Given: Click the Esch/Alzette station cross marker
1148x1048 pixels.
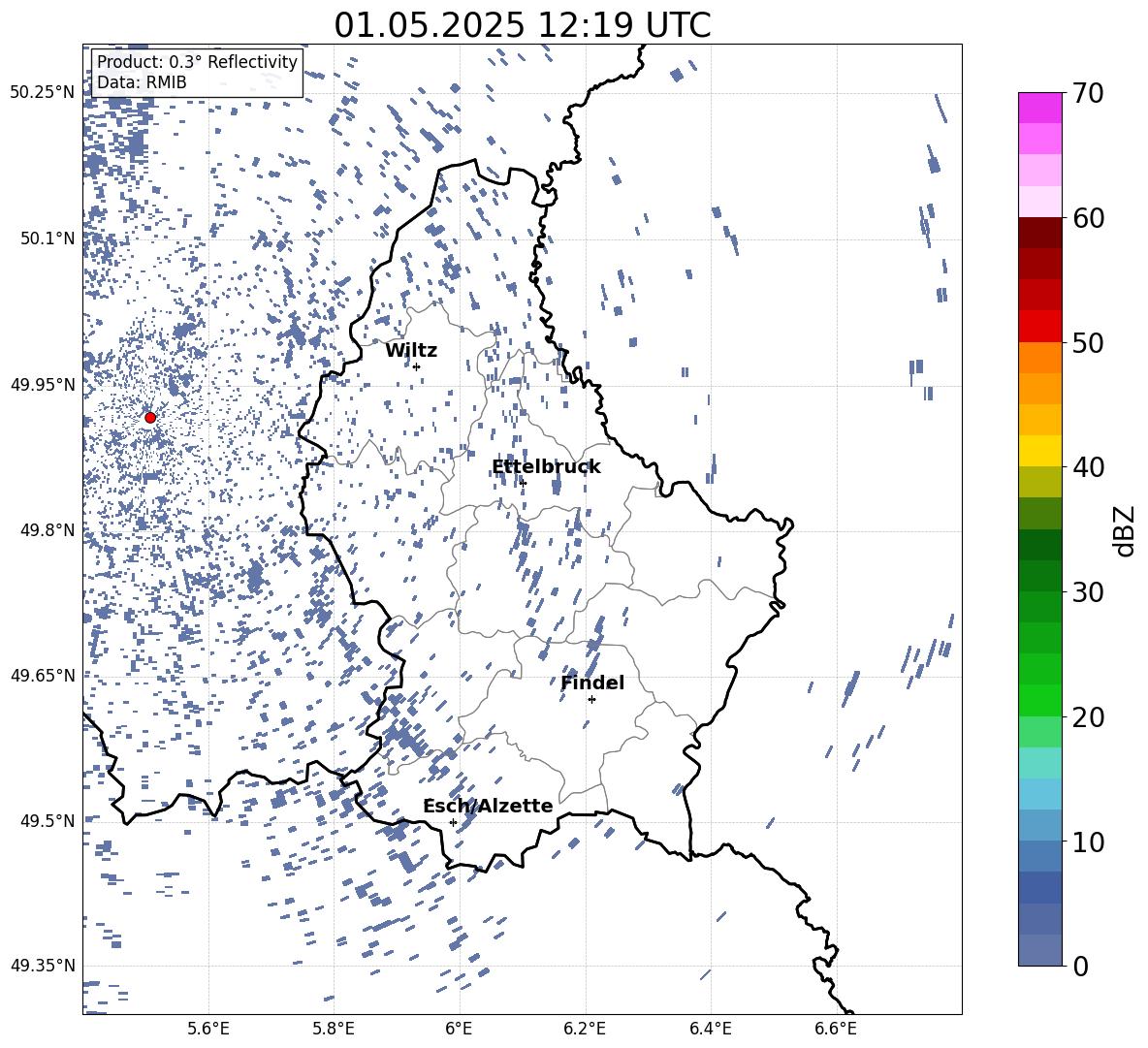Looking at the screenshot, I should point(453,822).
